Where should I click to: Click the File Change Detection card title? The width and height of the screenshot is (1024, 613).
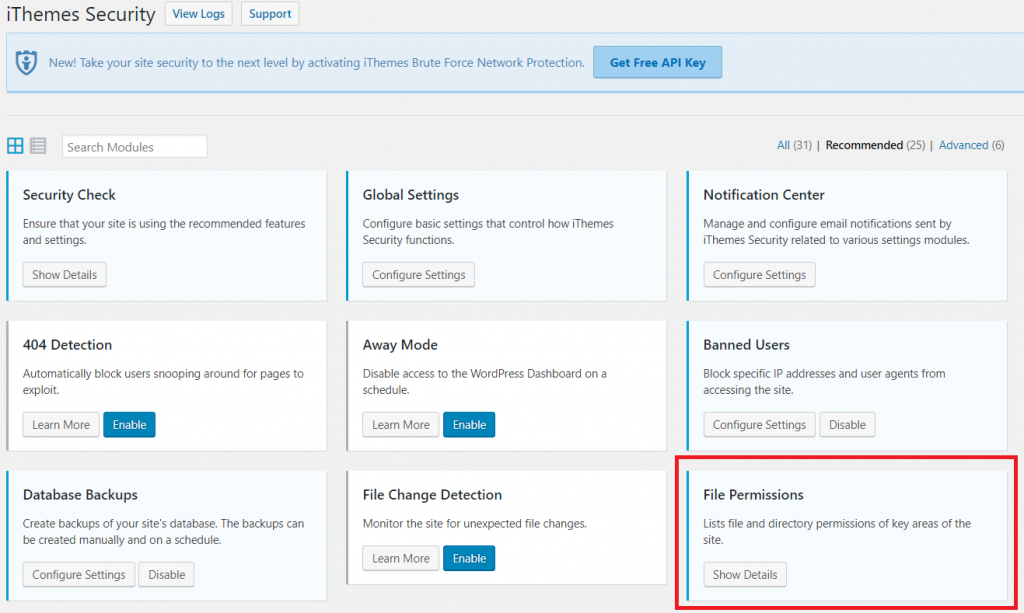432,495
